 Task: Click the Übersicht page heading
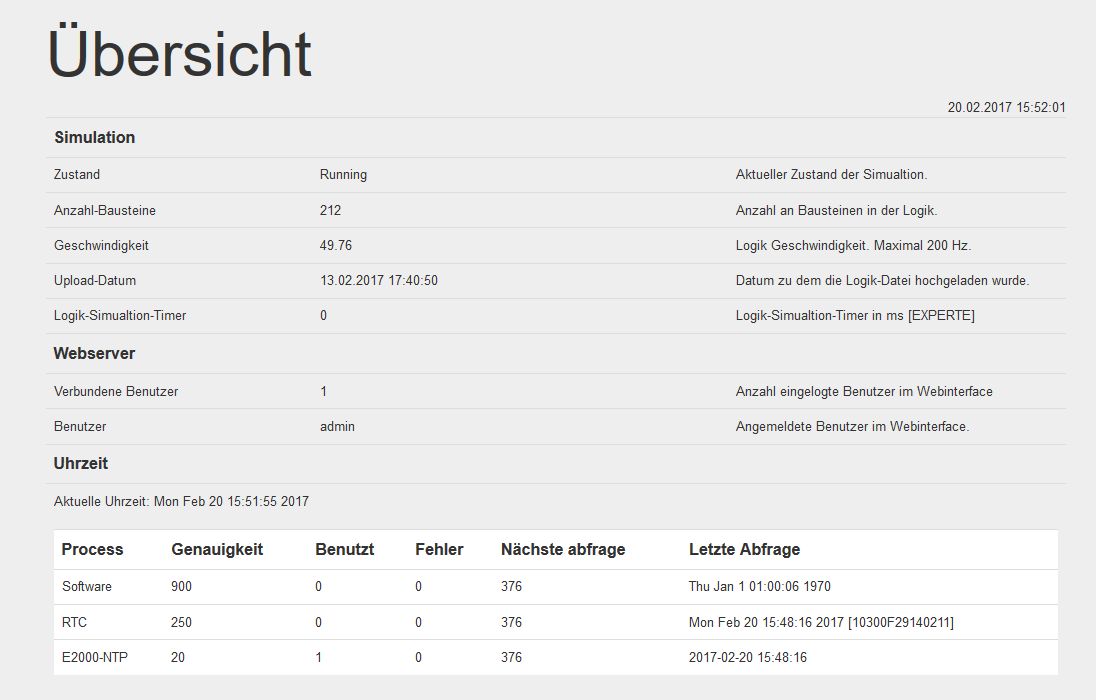tap(180, 54)
